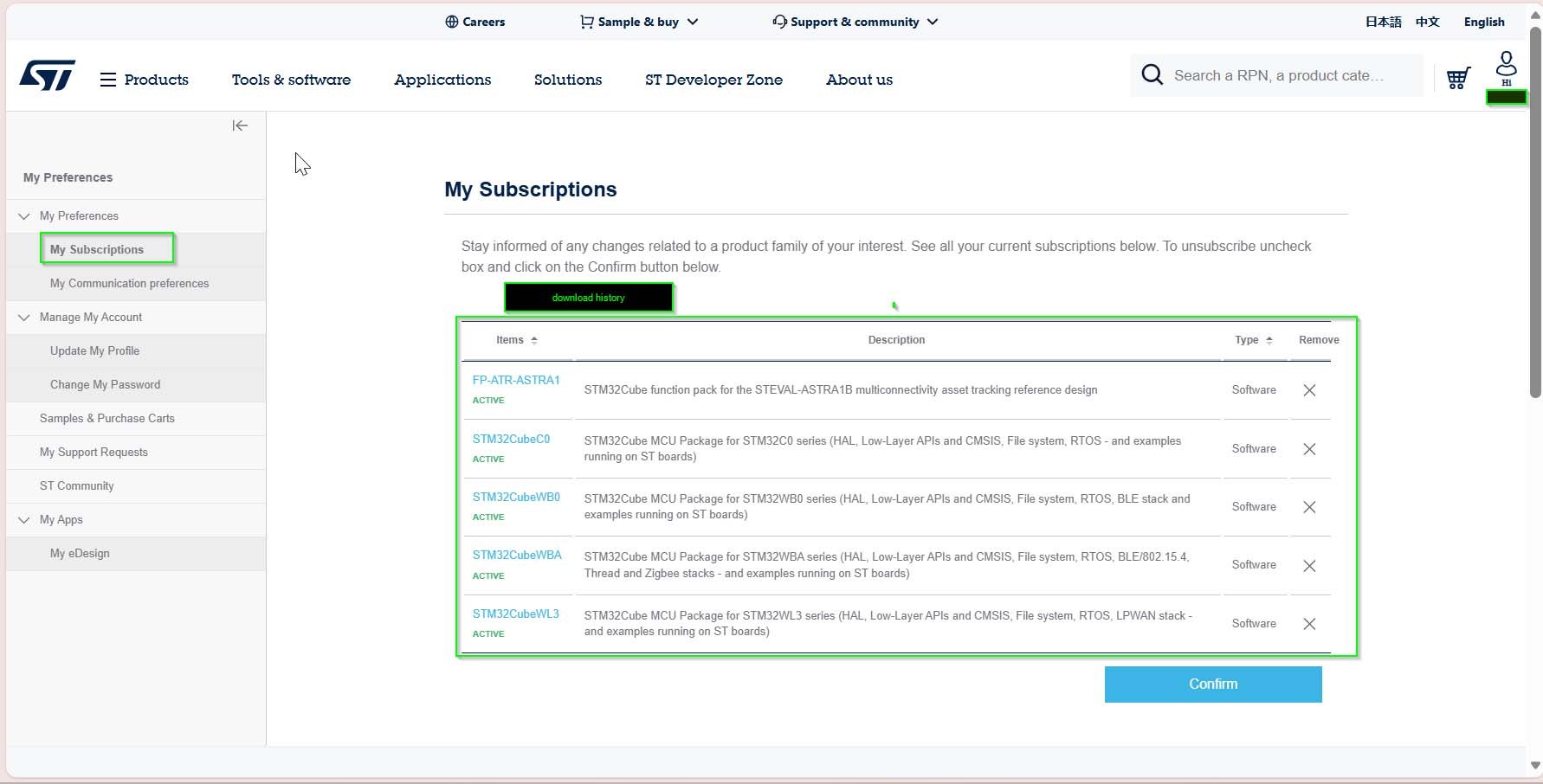Remove the STM32CubeC0 subscription
This screenshot has height=784, width=1543.
pos(1309,449)
